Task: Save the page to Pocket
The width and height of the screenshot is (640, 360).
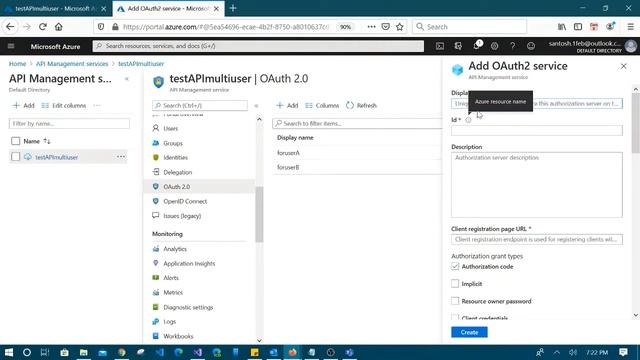Action: point(385,27)
